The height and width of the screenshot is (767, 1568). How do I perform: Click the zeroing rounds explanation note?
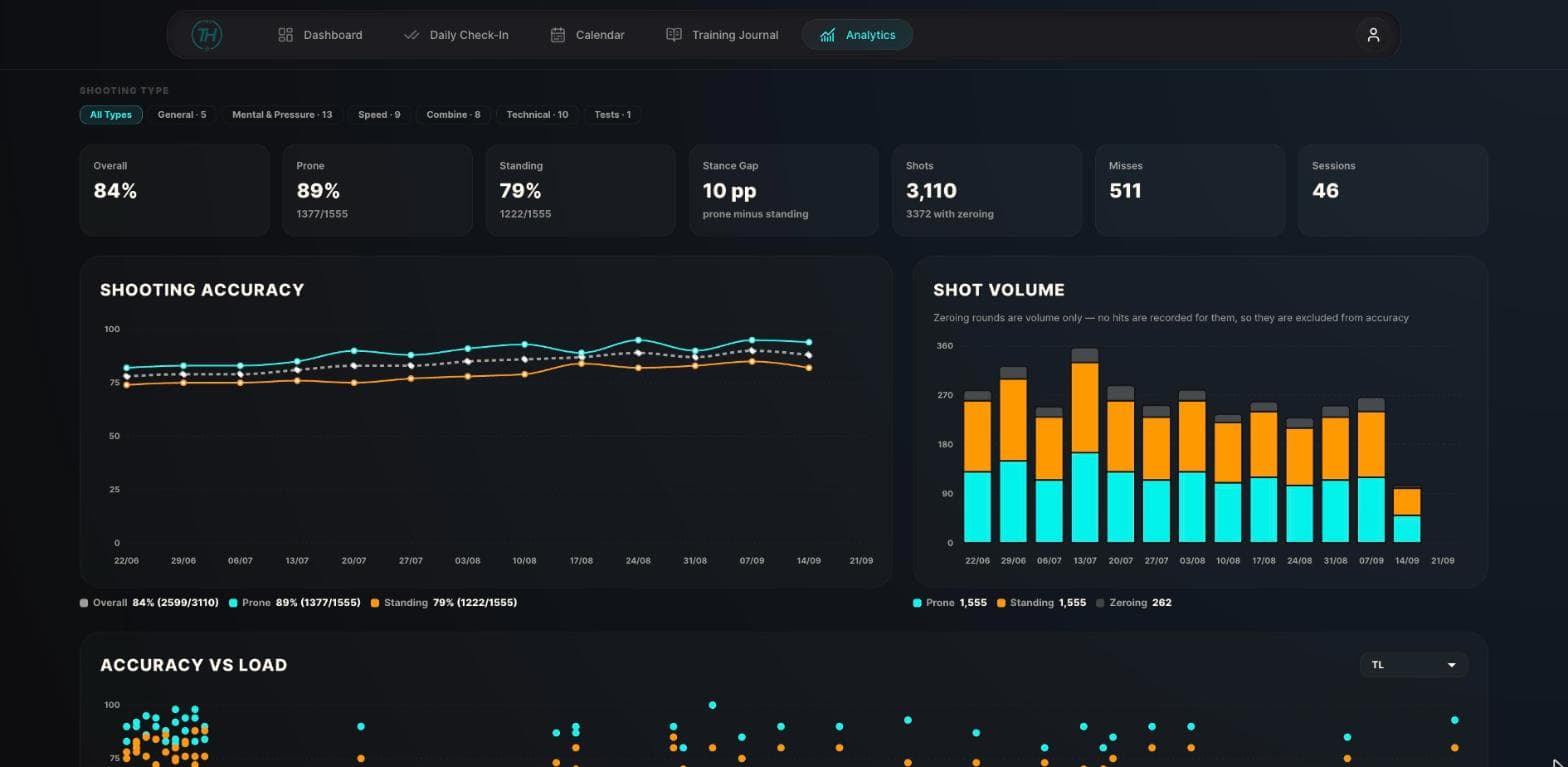(x=1171, y=318)
